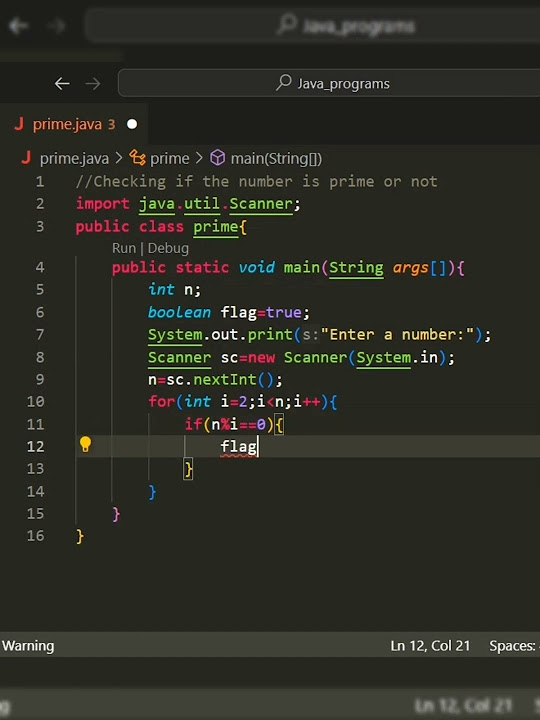Screen dimensions: 540x720
Task: Click the Java file icon on the tab
Action: [x=19, y=124]
